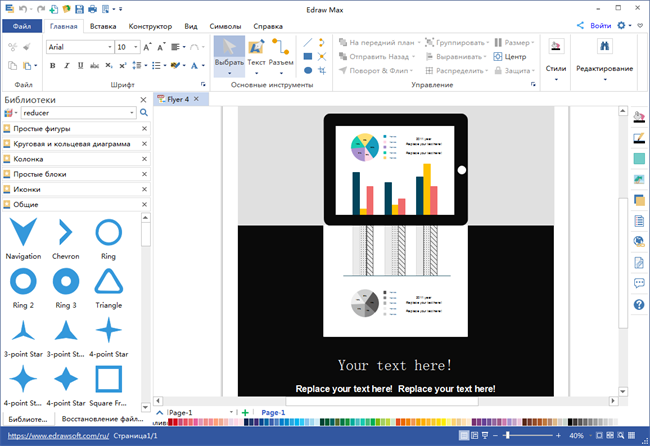The width and height of the screenshot is (650, 446).
Task: Click the Войти sign-in link
Action: (600, 26)
